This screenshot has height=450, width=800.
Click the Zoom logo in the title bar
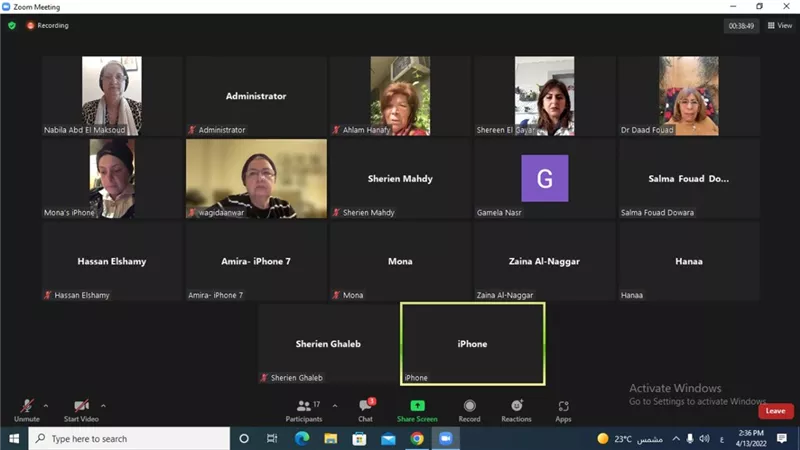coord(6,7)
